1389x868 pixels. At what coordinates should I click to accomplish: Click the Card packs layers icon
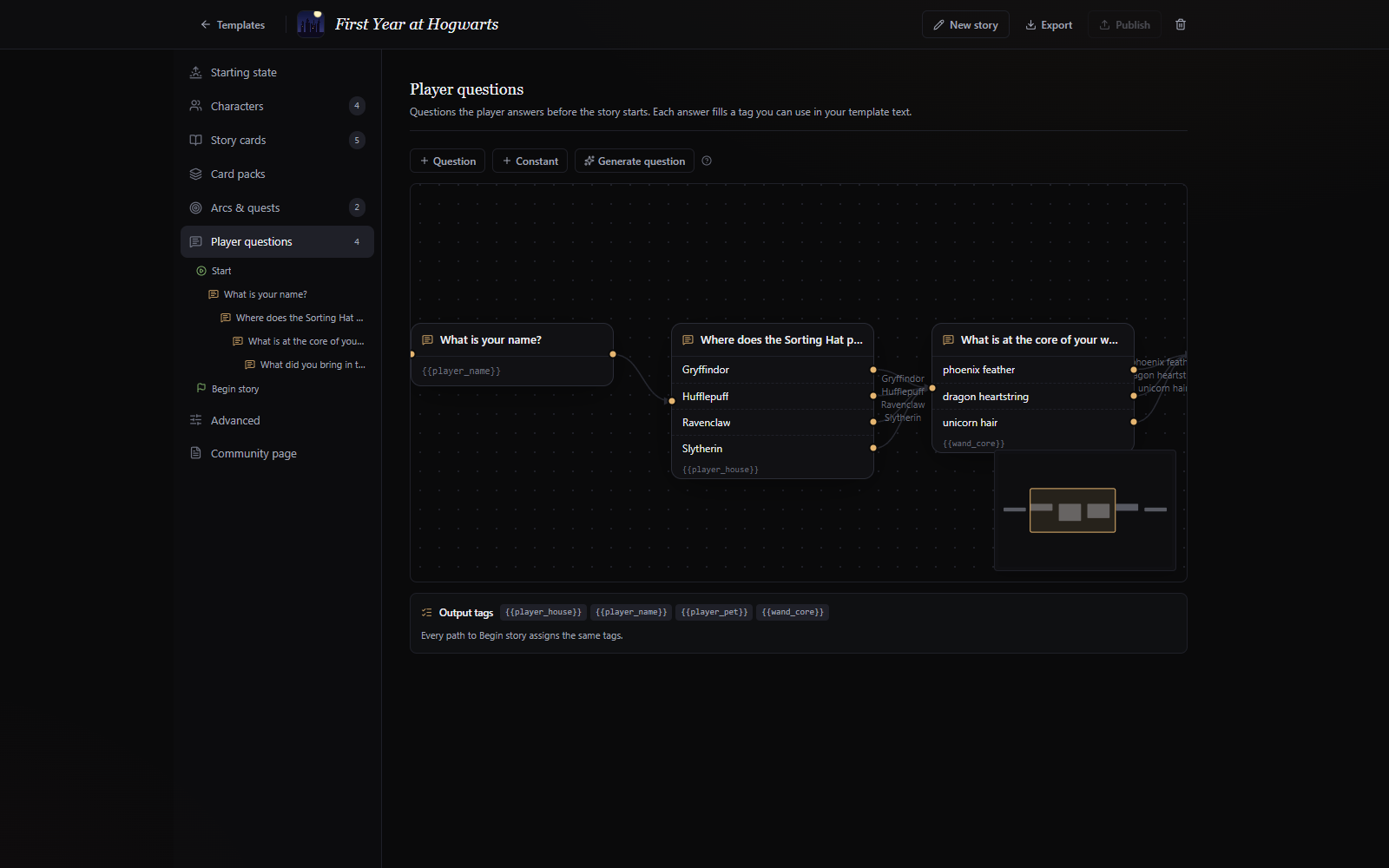click(x=195, y=174)
